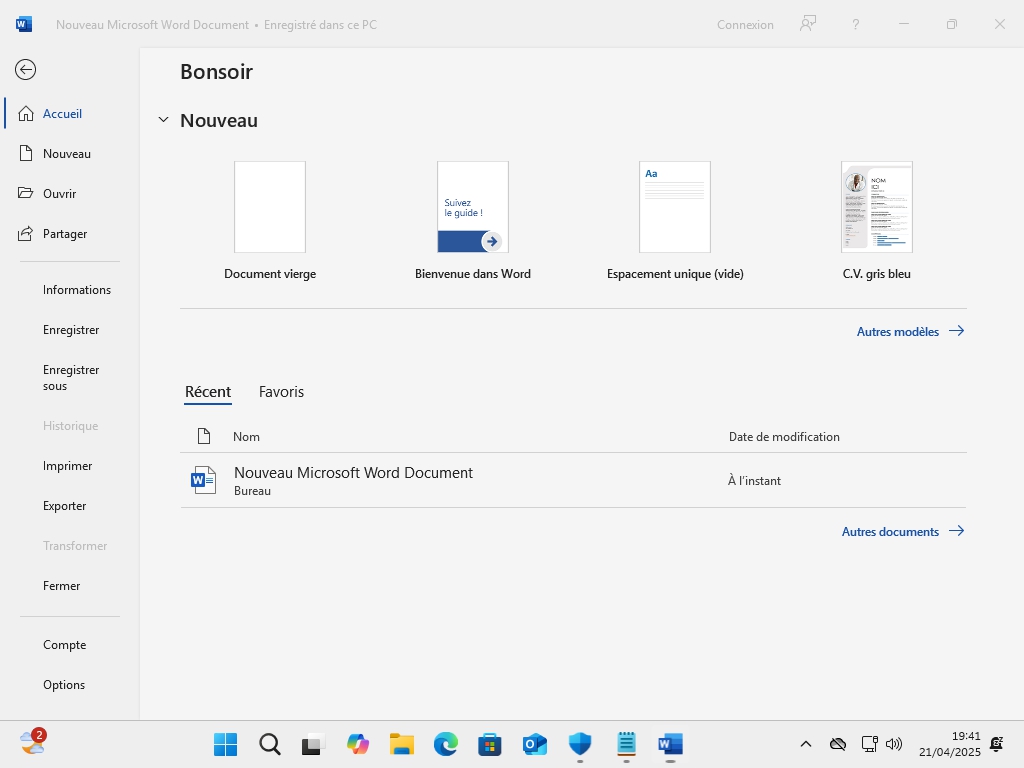
Task: Click the Nouveau page icon in sidebar
Action: coord(26,154)
